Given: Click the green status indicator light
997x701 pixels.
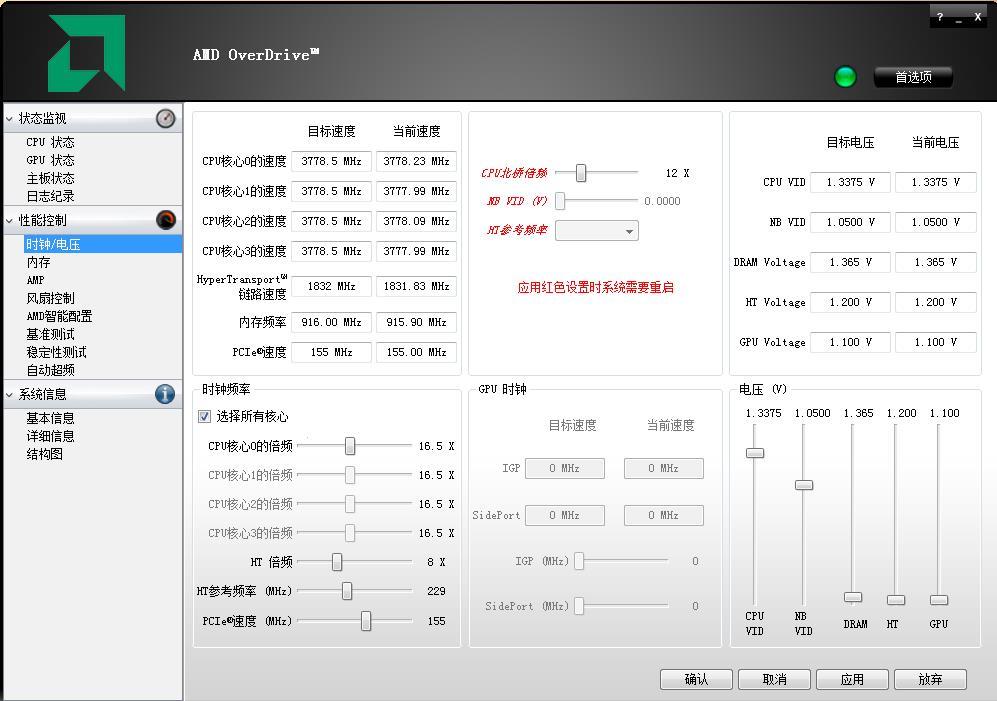Looking at the screenshot, I should (x=845, y=77).
